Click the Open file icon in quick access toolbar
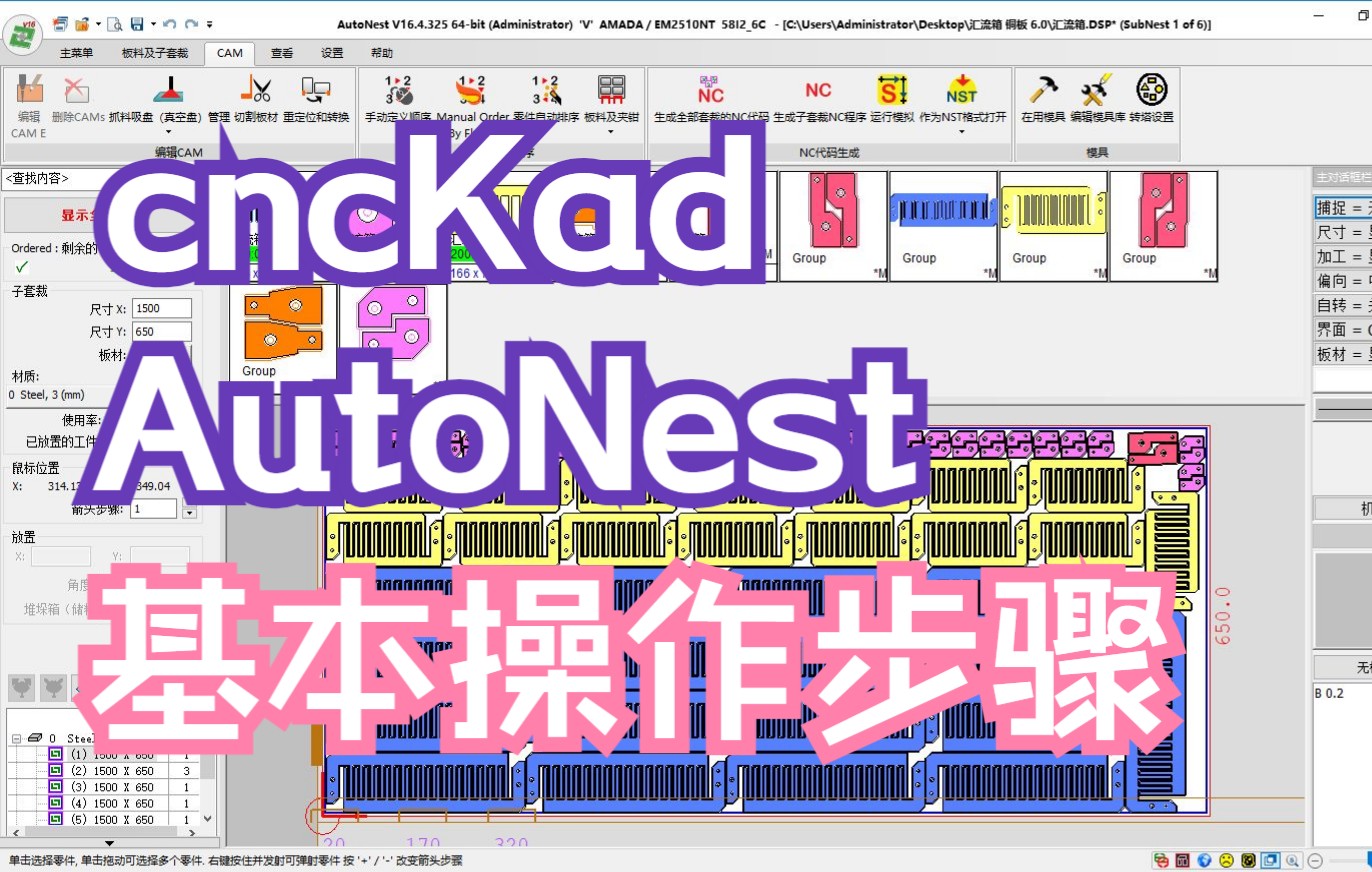The height and width of the screenshot is (872, 1372). [82, 22]
